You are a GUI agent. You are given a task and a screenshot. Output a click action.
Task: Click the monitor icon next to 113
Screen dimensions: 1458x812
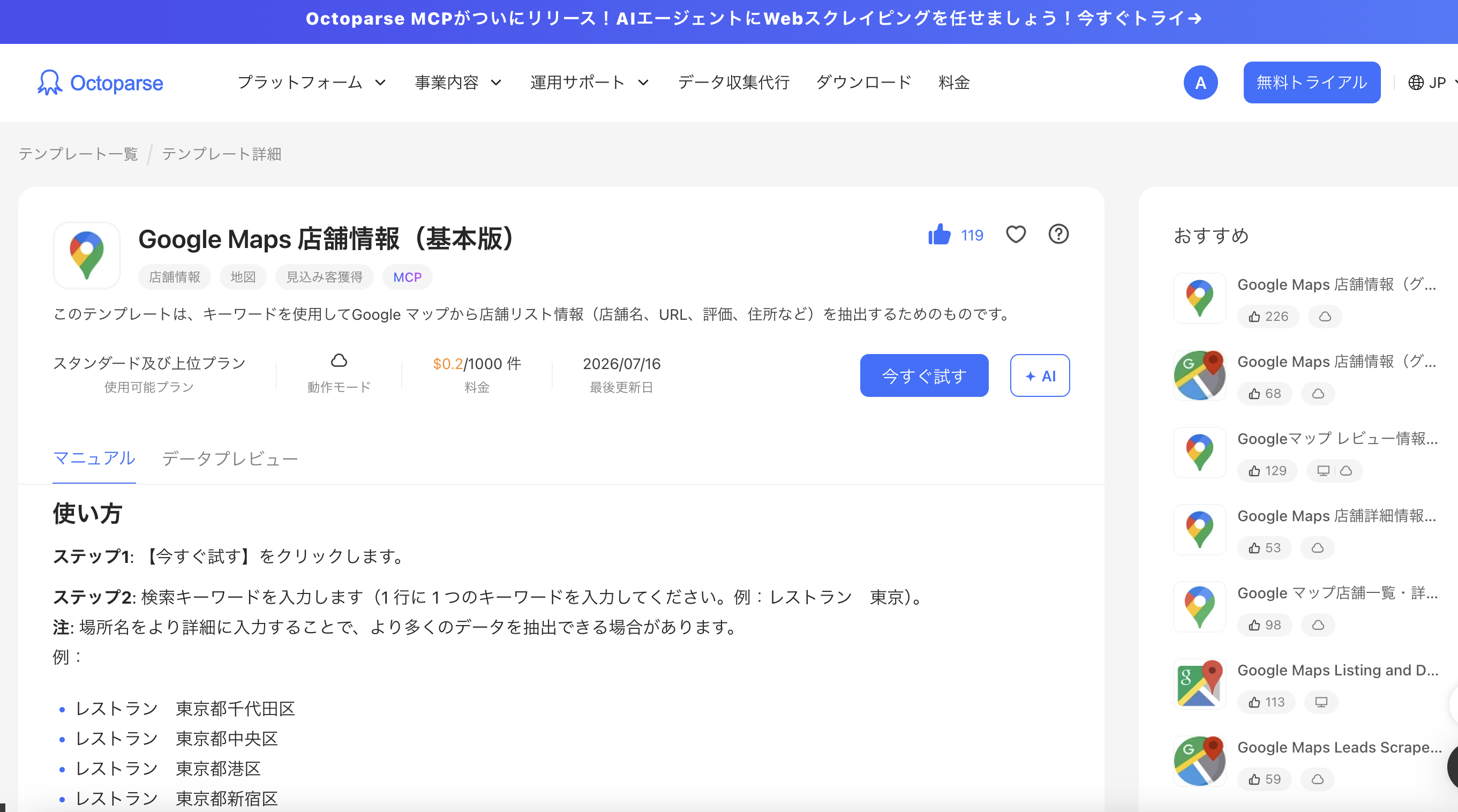[1321, 702]
